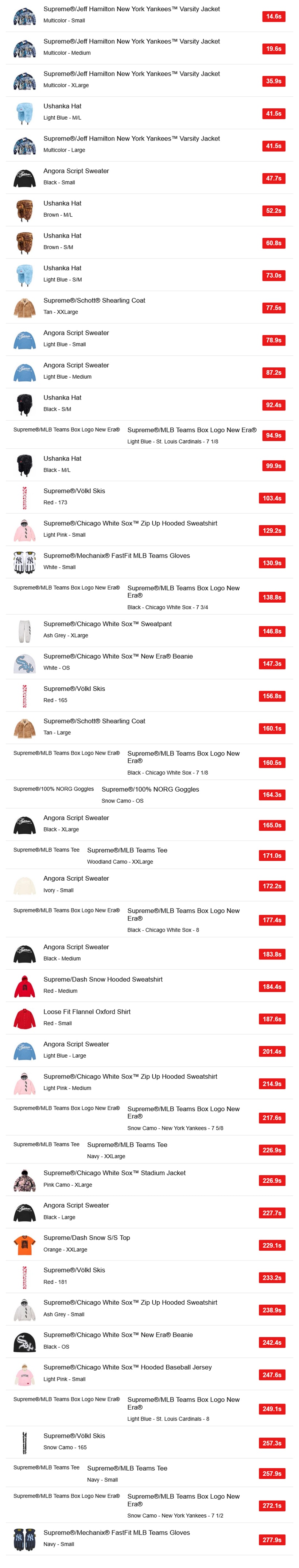Select the White Chicago White Sox Beanie thumbnail
This screenshot has height=1568, width=299.
pyautogui.click(x=24, y=664)
